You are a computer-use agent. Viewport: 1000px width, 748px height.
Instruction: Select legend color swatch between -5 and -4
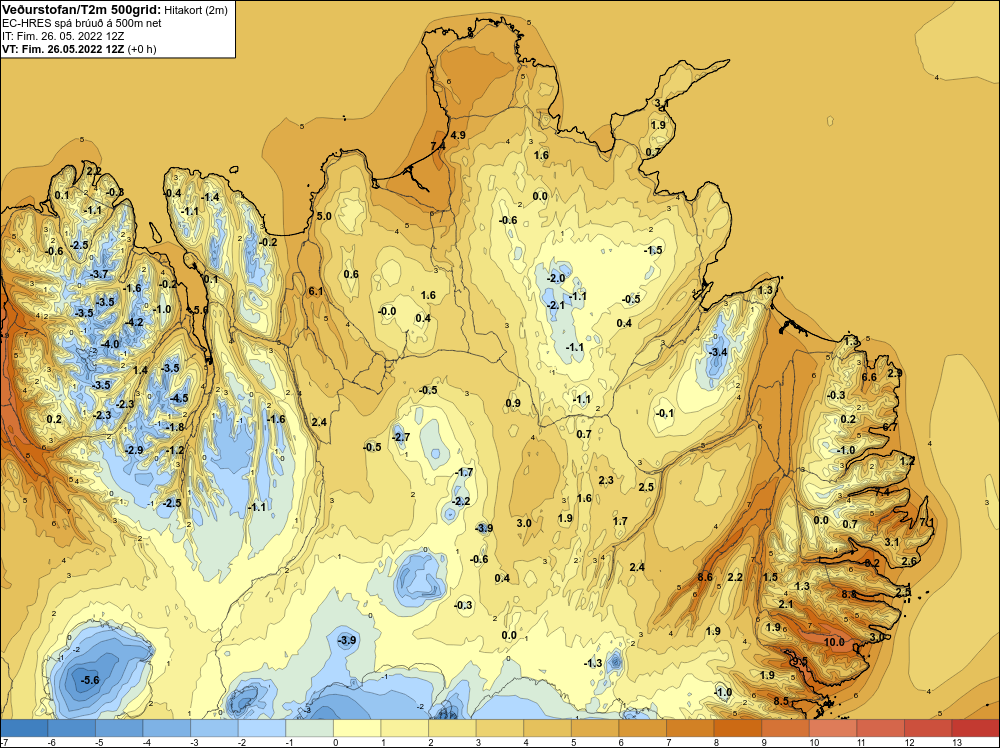pos(119,728)
